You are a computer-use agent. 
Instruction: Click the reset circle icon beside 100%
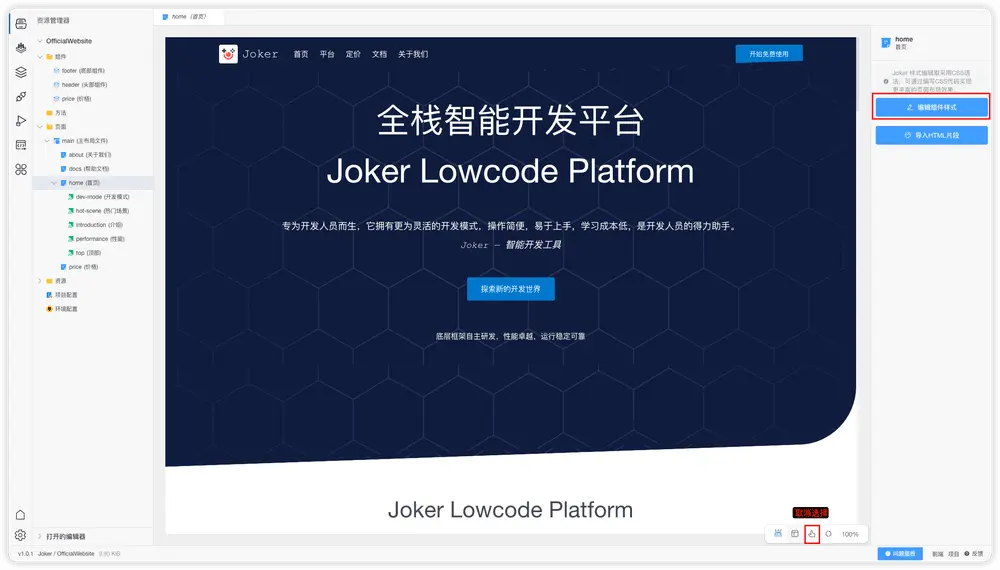(x=828, y=534)
